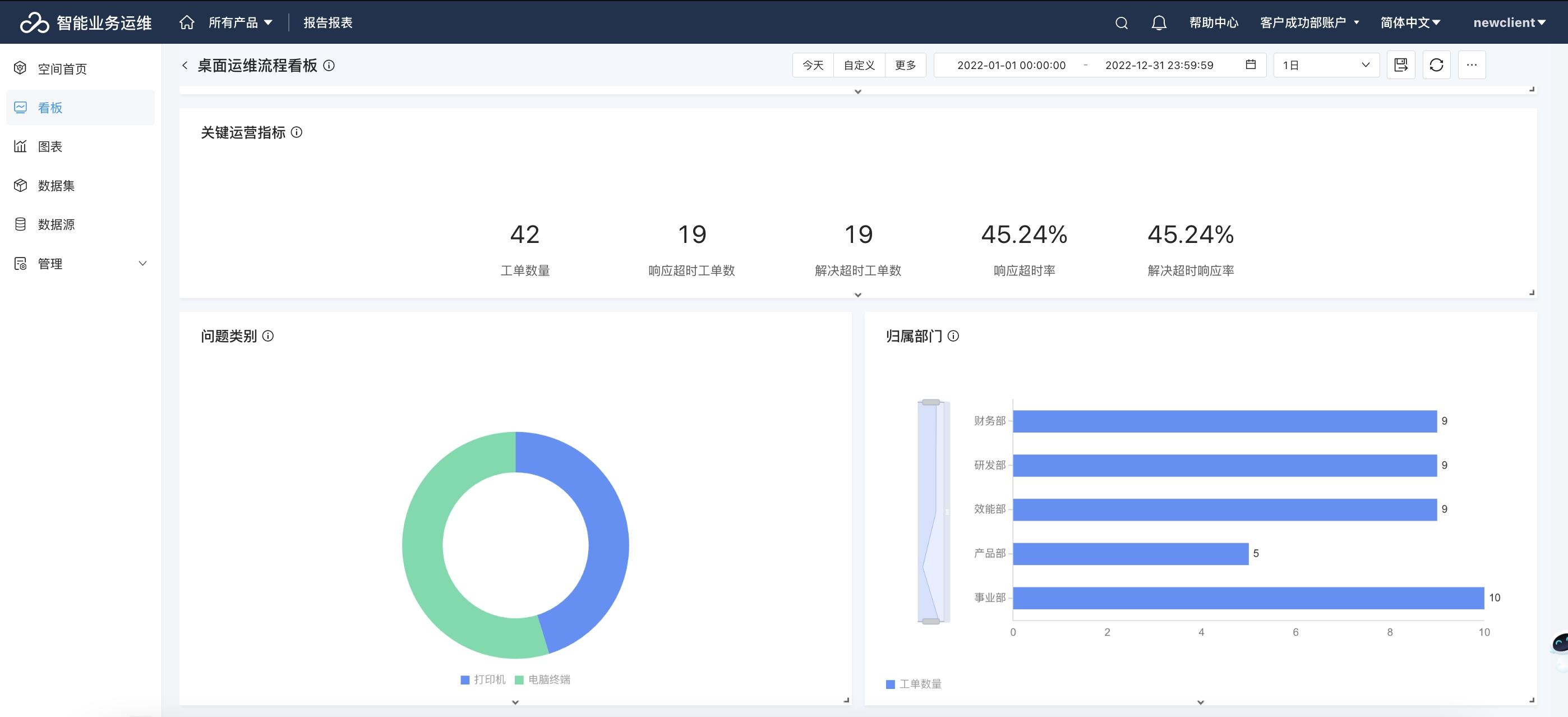Screen dimensions: 1568x717
Task: Open 图表 in sidebar
Action: pos(80,146)
